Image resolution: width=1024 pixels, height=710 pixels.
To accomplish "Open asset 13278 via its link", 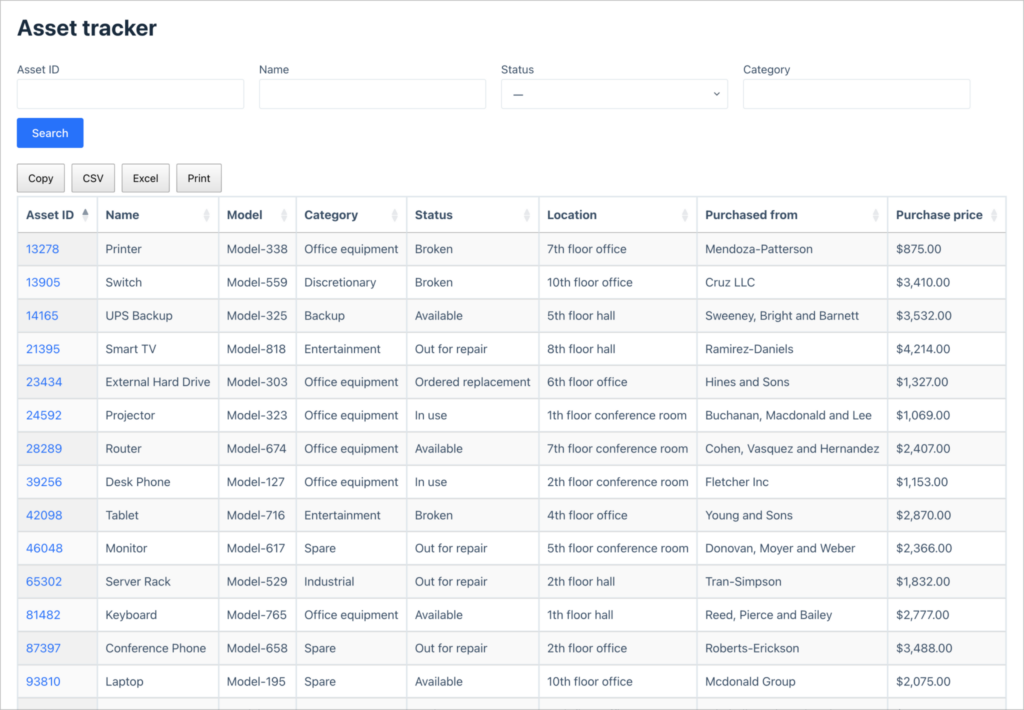I will tap(43, 248).
